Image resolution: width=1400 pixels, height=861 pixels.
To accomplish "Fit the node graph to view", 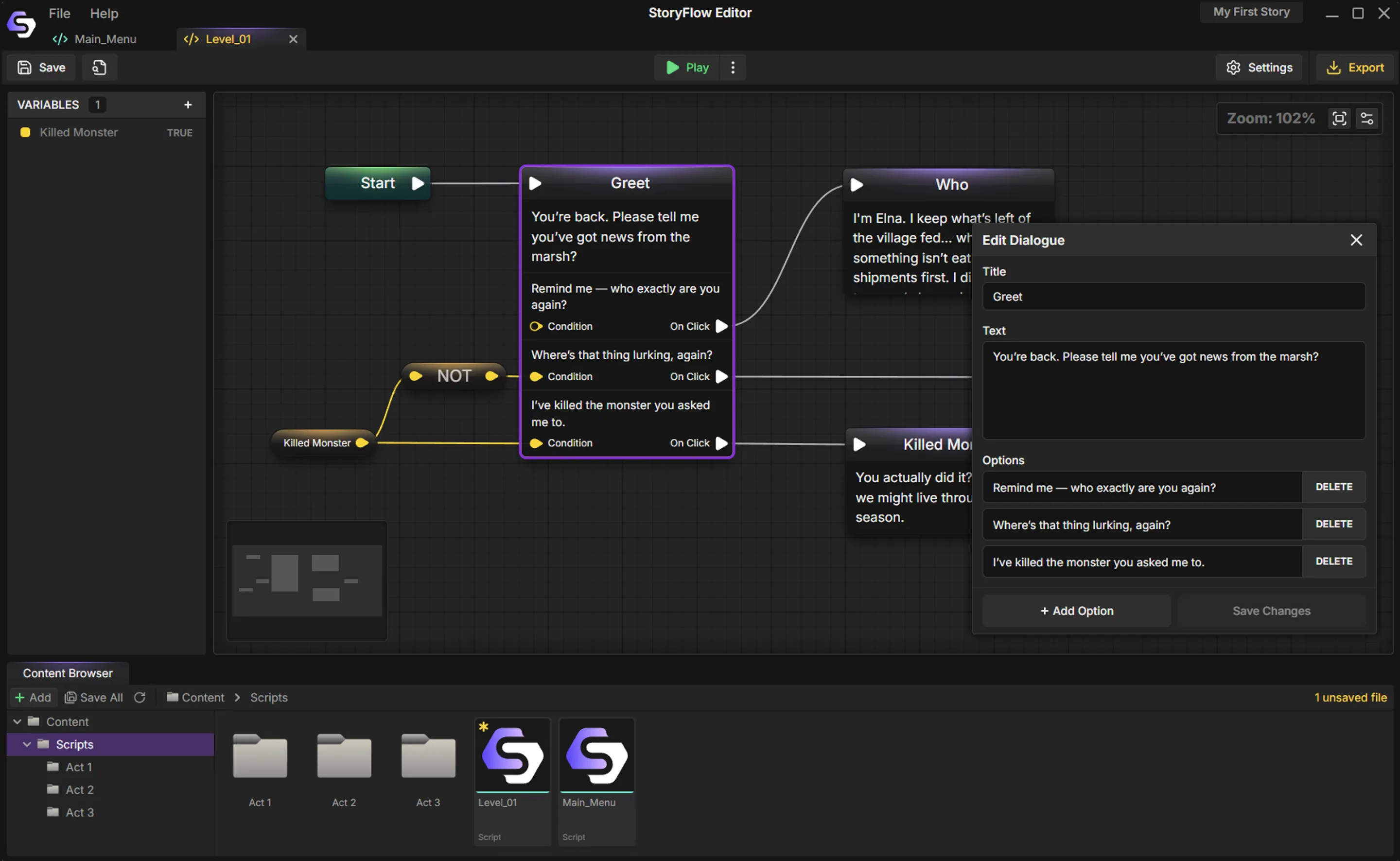I will (x=1340, y=119).
